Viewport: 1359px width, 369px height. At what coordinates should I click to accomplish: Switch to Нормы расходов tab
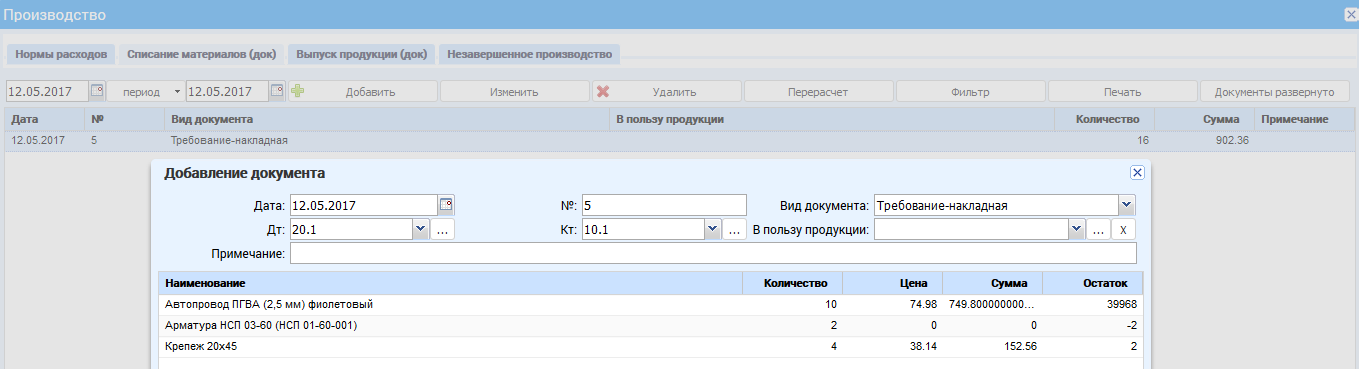pos(62,54)
